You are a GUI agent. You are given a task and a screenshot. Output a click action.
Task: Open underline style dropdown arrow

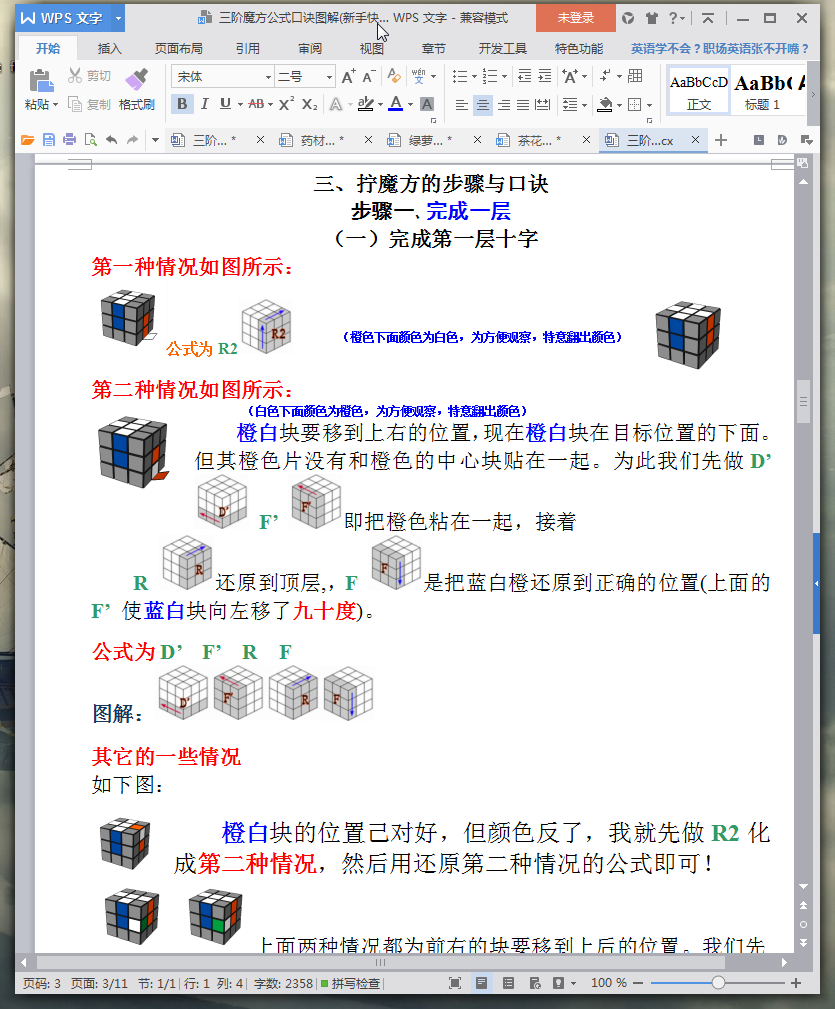point(240,104)
